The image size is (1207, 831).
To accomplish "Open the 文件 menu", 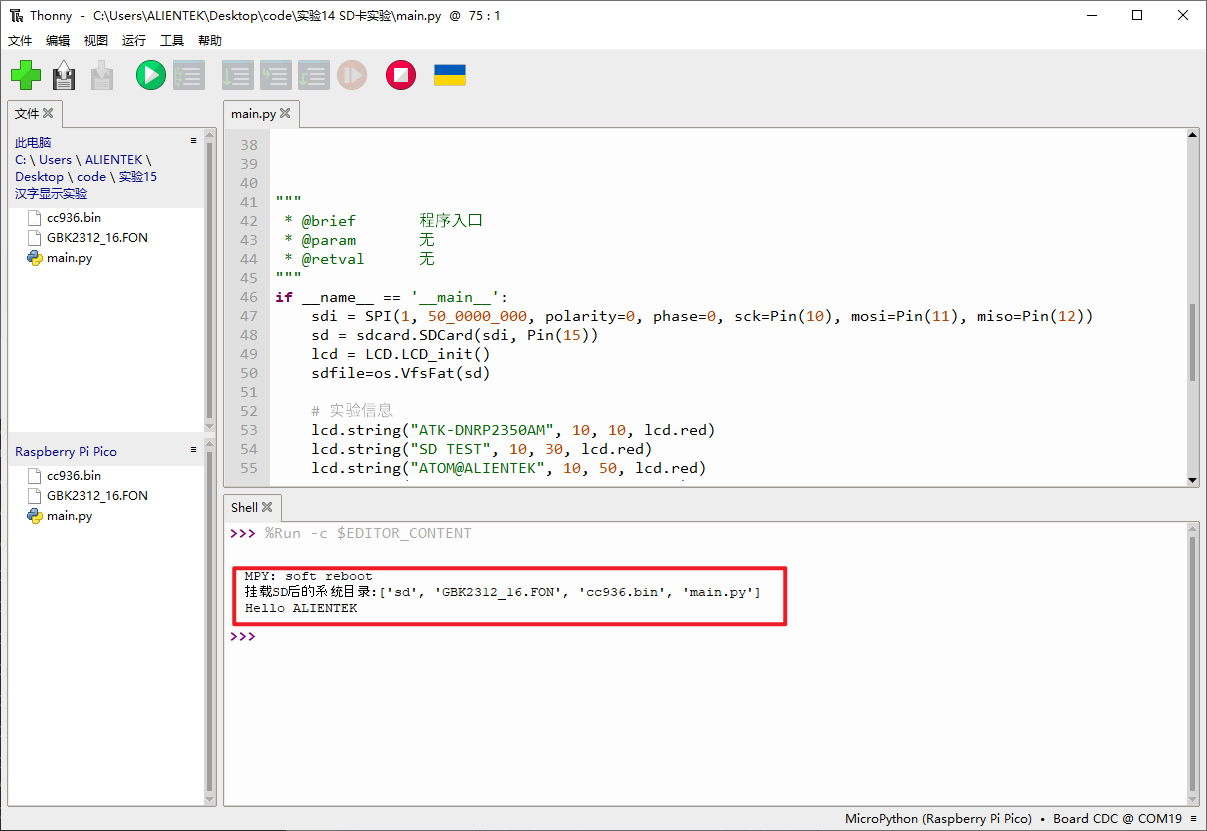I will click(21, 41).
